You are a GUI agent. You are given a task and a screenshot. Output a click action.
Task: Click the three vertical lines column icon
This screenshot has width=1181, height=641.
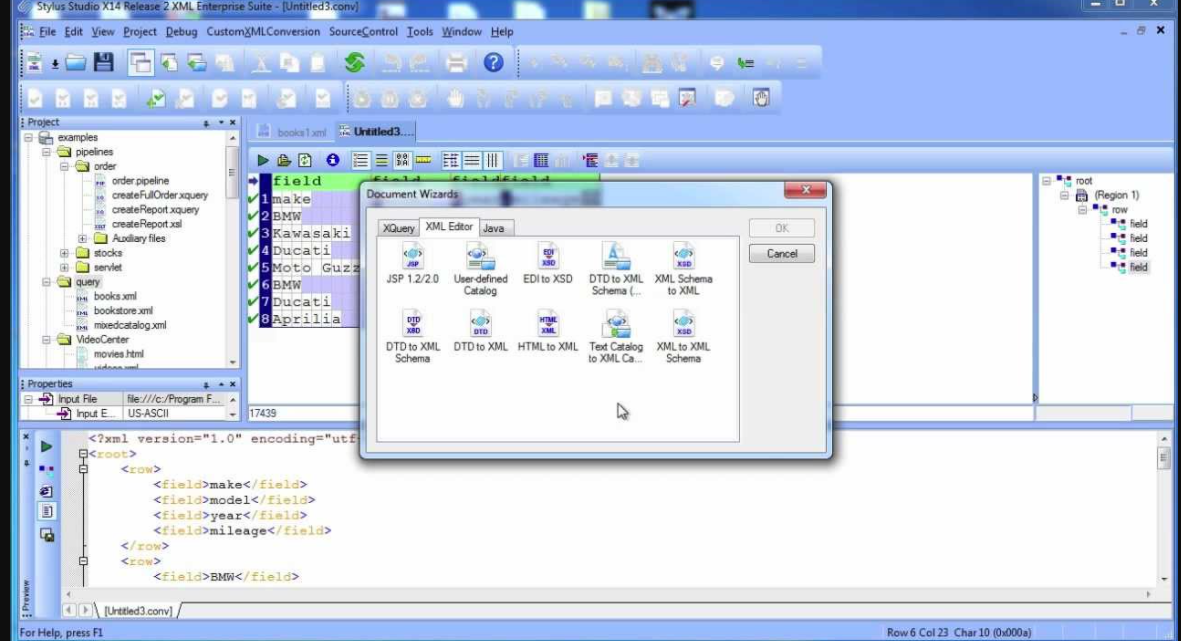492,160
